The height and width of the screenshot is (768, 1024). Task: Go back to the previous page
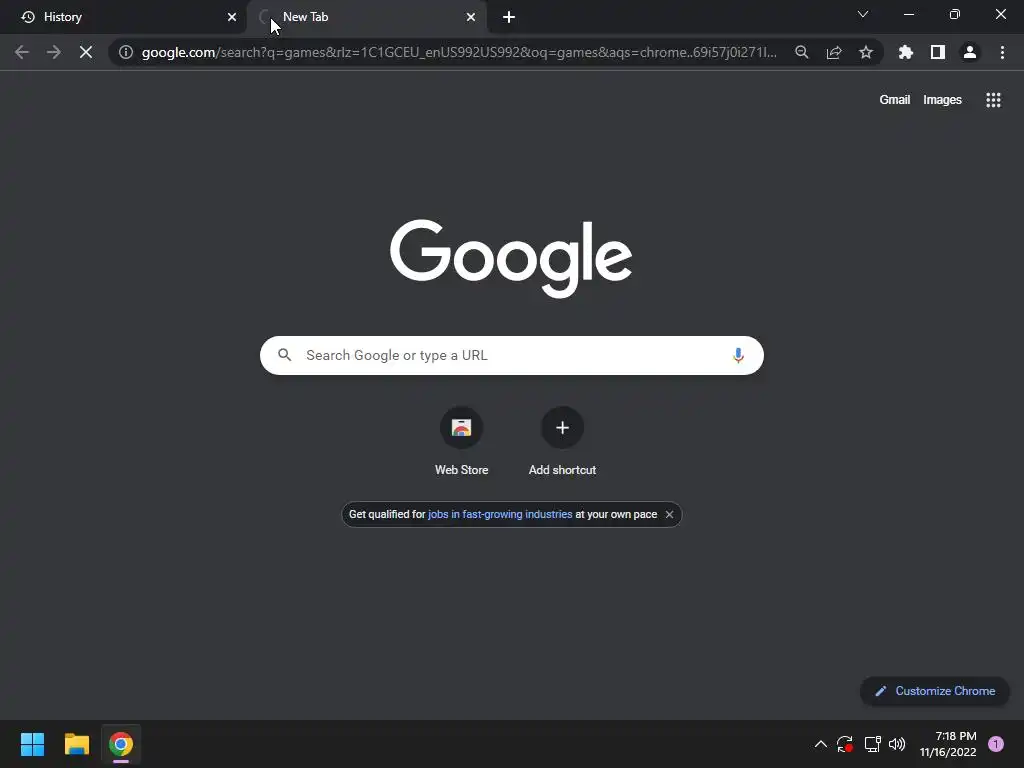(22, 52)
